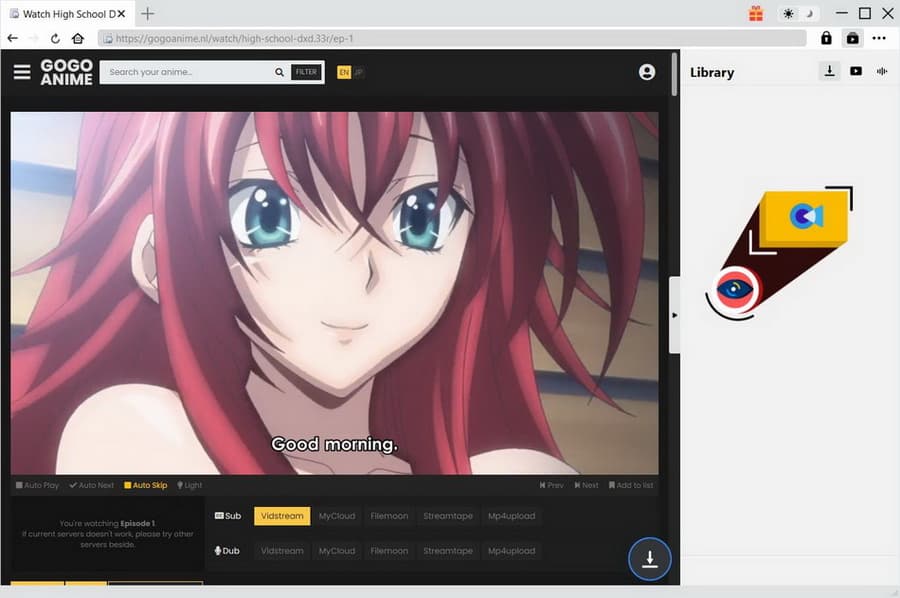Toggle the Auto Play option
Screen dimensions: 900x598
pos(37,485)
